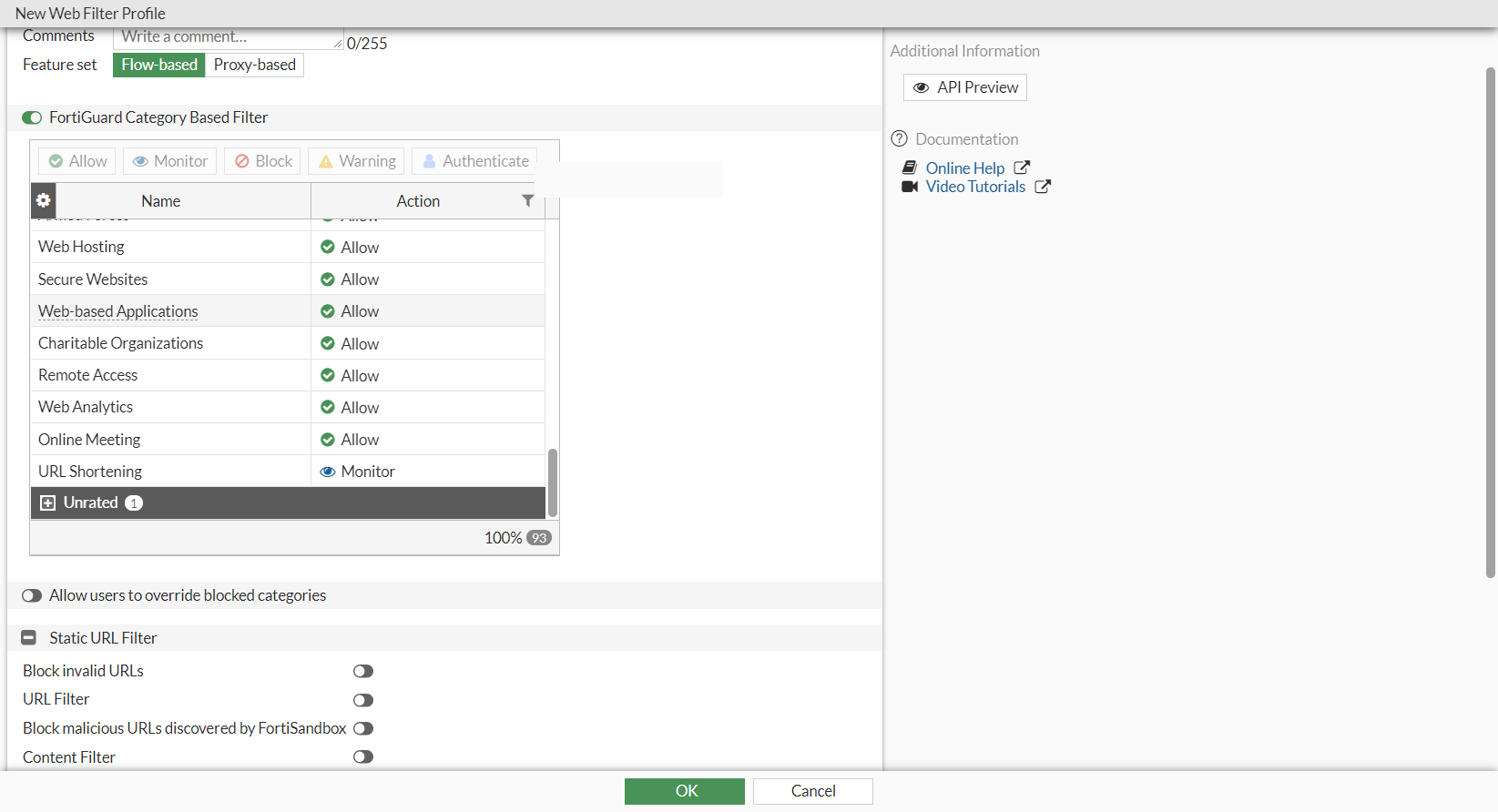Sort by the Name column header
Viewport: 1498px width, 812px height.
point(161,201)
